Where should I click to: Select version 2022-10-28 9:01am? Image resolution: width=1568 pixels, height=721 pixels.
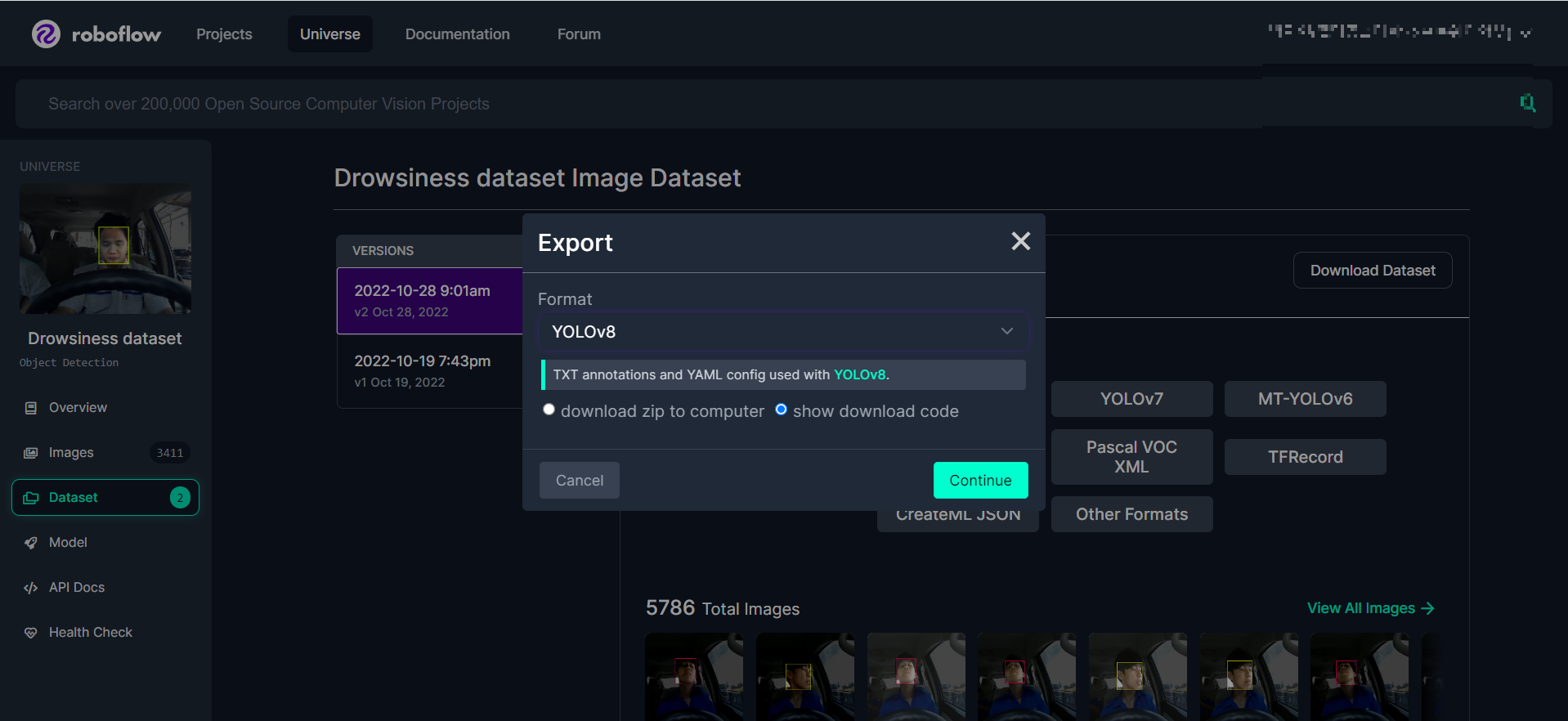pos(430,301)
